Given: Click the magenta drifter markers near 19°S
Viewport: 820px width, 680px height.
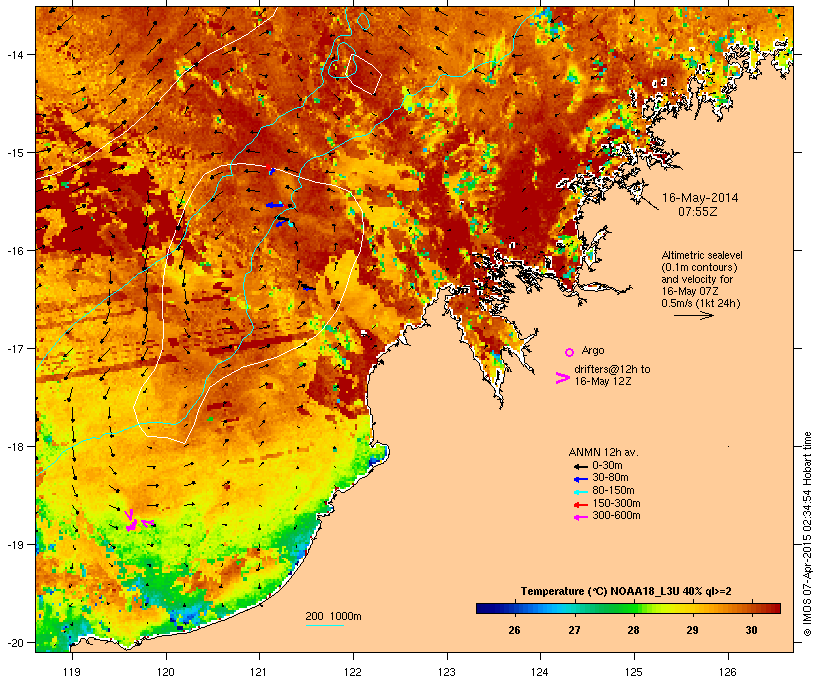Looking at the screenshot, I should (137, 522).
